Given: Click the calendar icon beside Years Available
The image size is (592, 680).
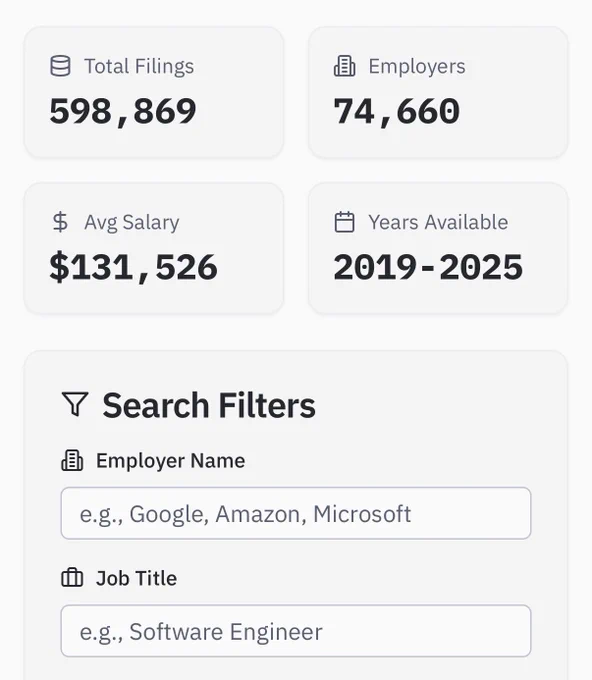Looking at the screenshot, I should pos(345,222).
